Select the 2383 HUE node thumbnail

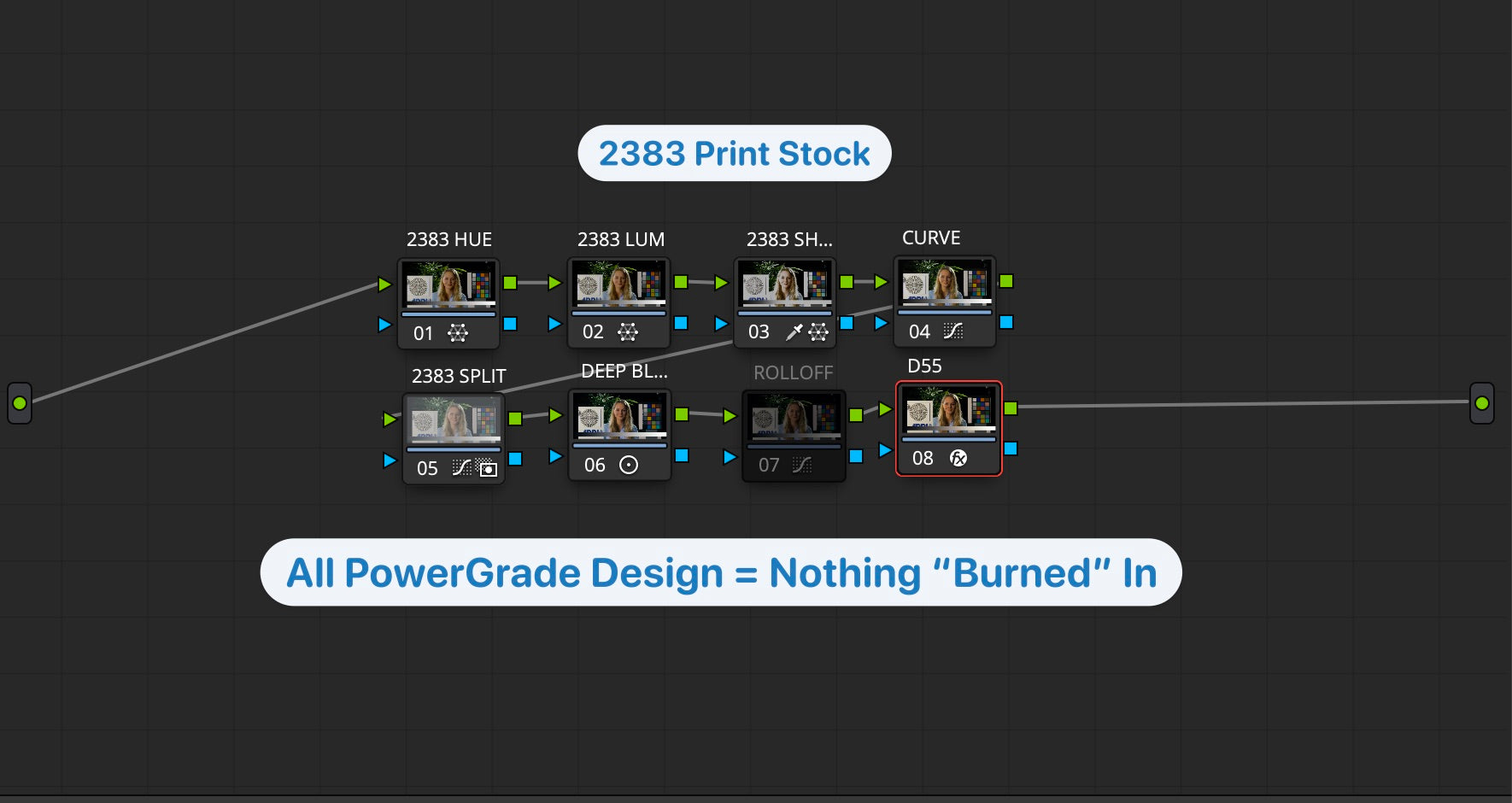click(x=448, y=284)
